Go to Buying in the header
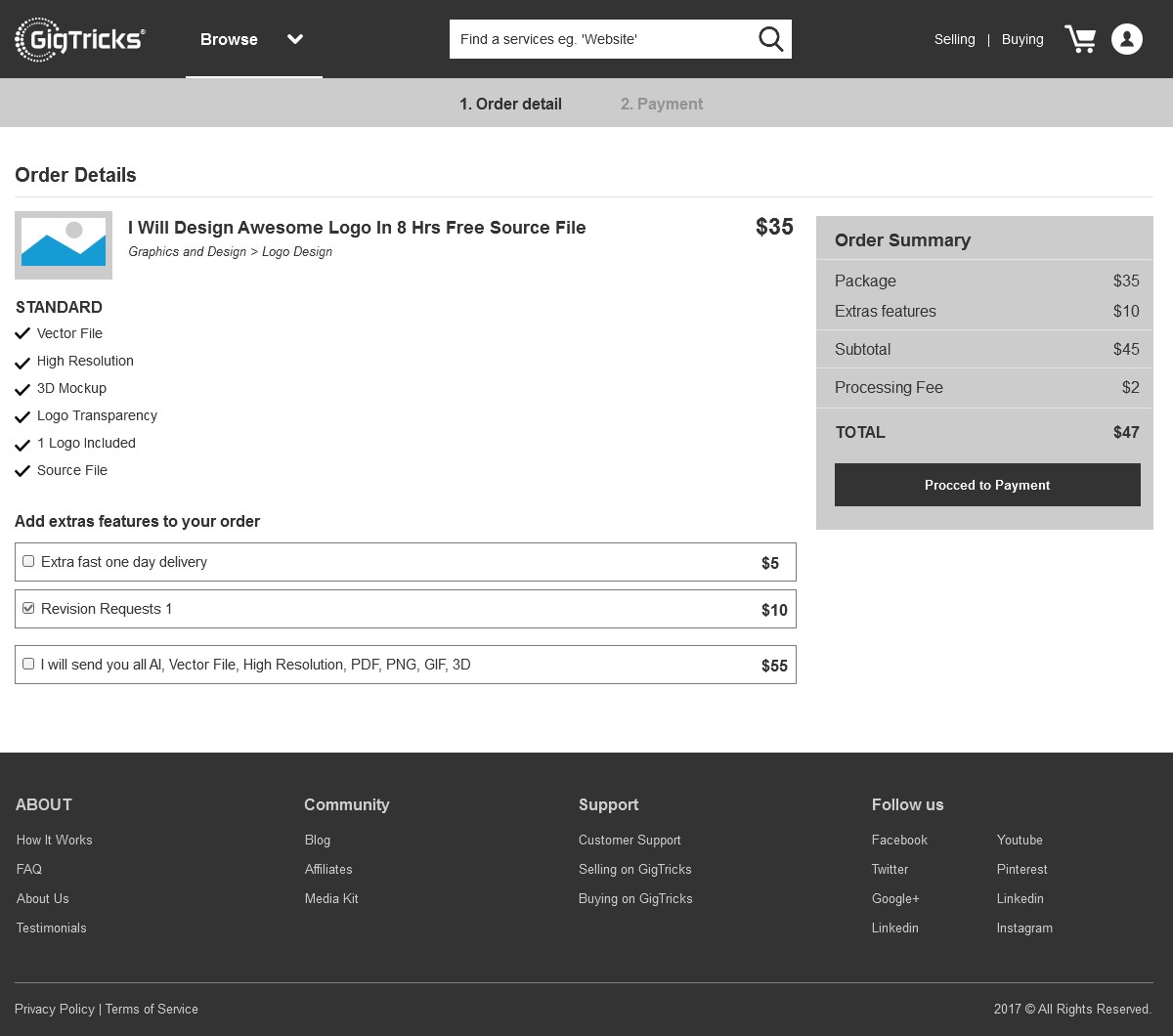 tap(1022, 39)
